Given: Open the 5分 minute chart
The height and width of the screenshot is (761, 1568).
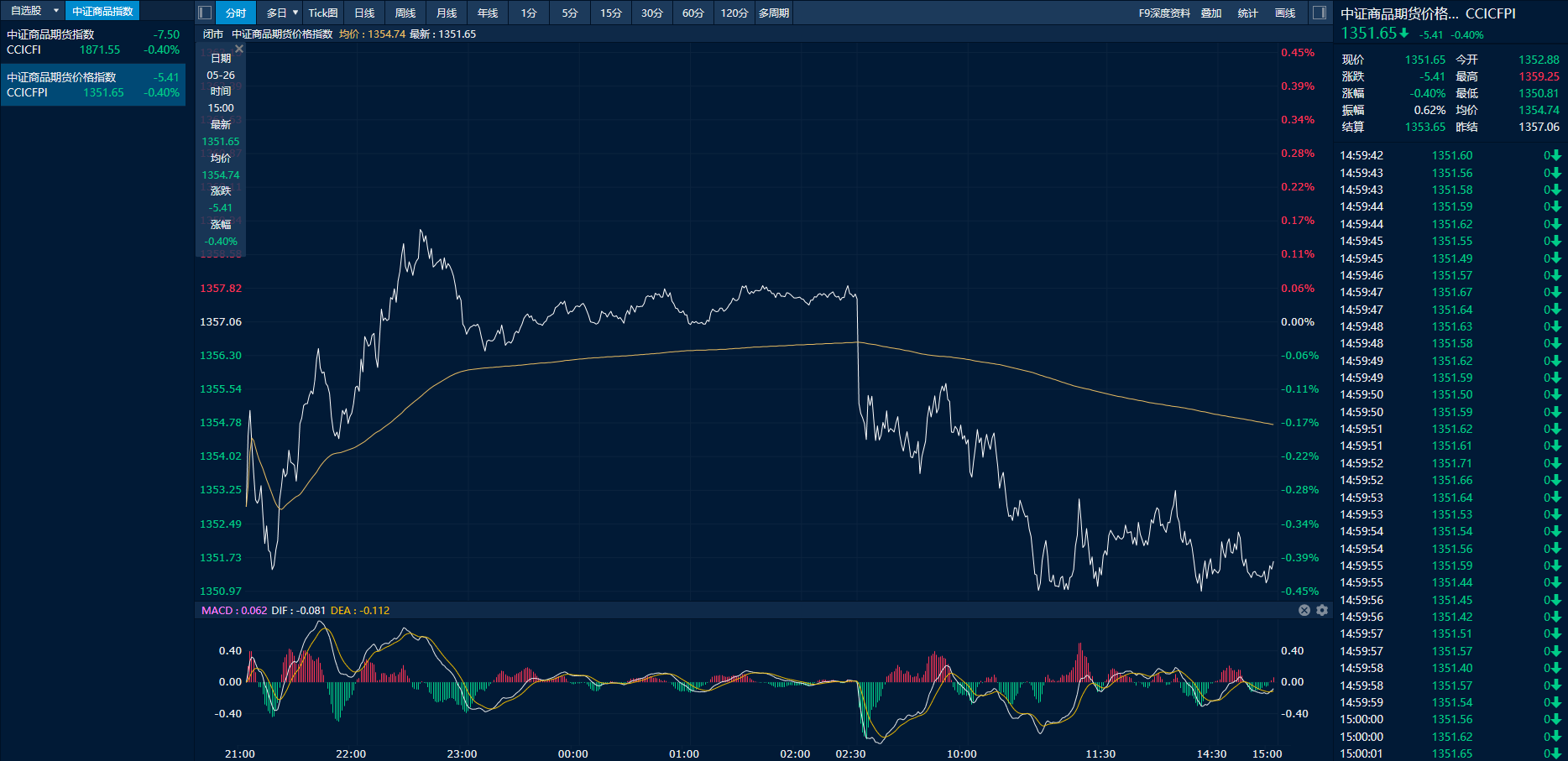Looking at the screenshot, I should pyautogui.click(x=570, y=13).
